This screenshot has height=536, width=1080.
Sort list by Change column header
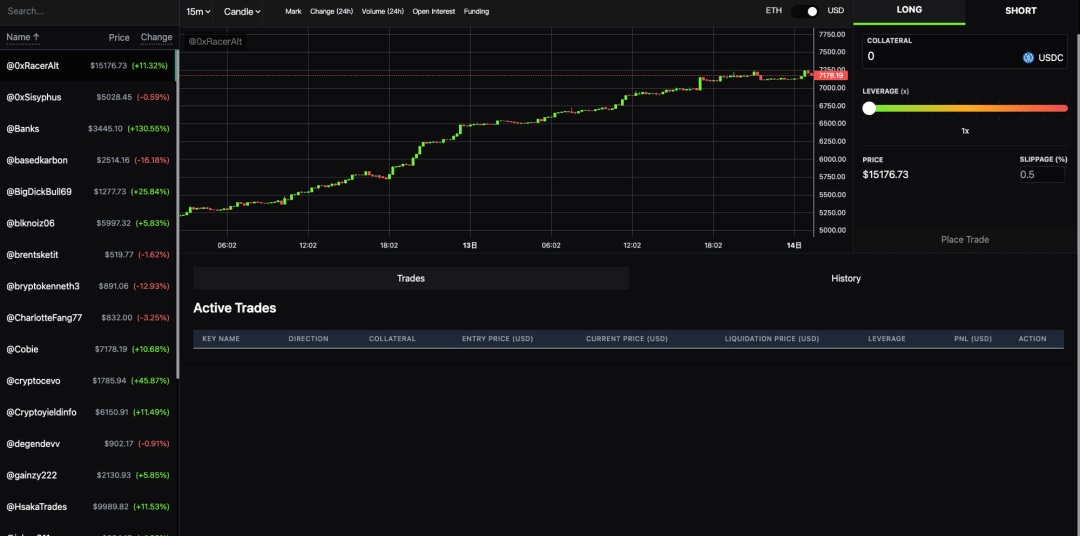[x=156, y=37]
